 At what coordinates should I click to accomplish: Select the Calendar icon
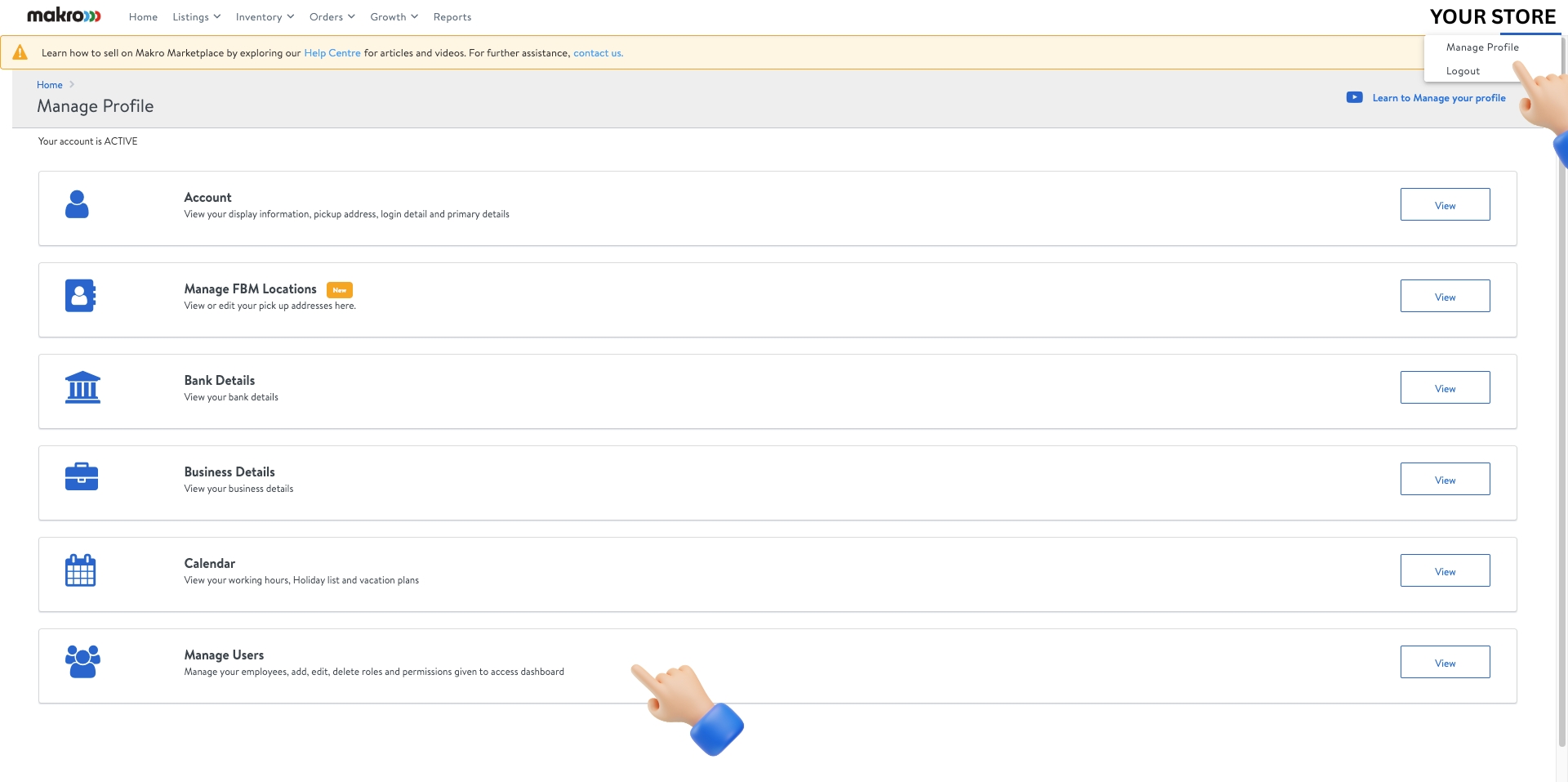[x=81, y=570]
